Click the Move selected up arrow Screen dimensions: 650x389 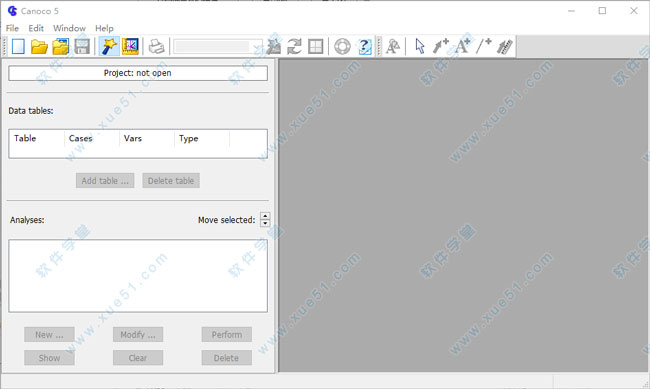265,216
